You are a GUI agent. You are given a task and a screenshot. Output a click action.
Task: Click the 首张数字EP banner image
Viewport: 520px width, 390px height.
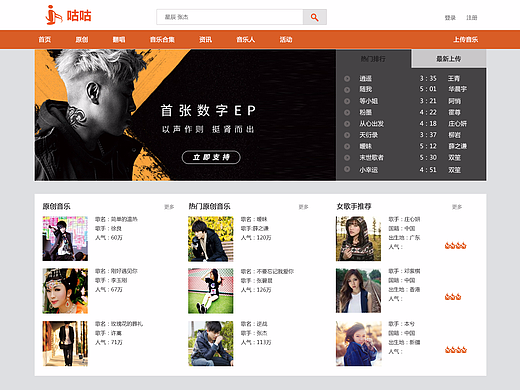pos(185,115)
